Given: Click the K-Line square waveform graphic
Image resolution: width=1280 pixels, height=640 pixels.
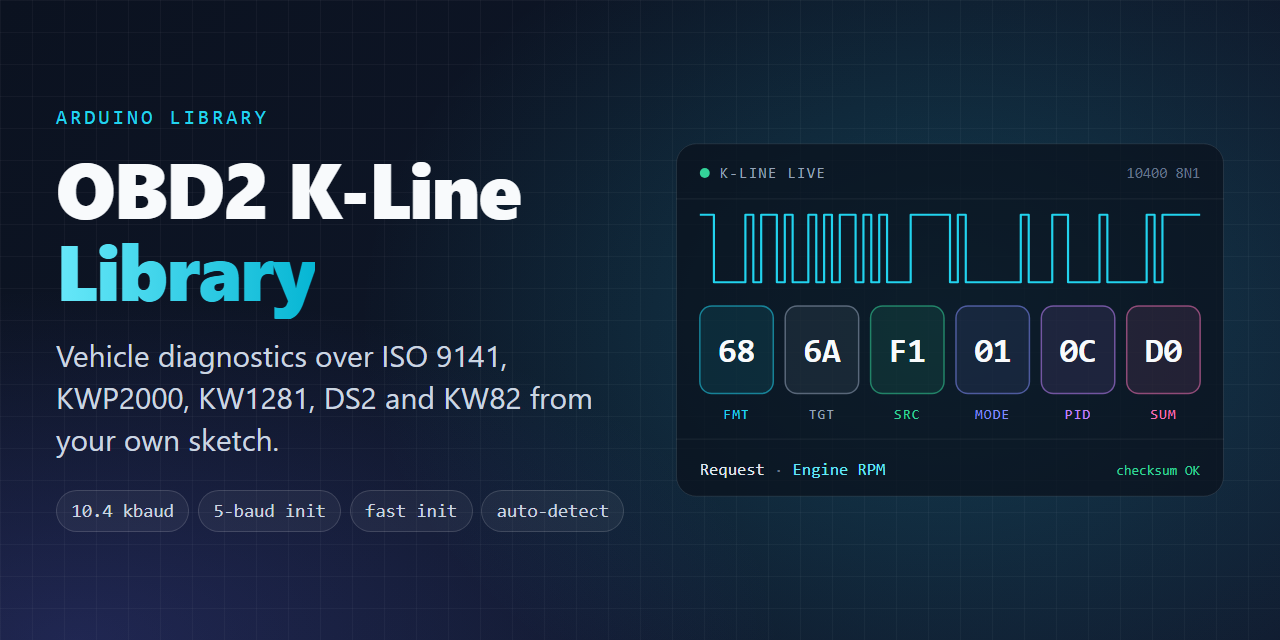Looking at the screenshot, I should coord(950,247).
